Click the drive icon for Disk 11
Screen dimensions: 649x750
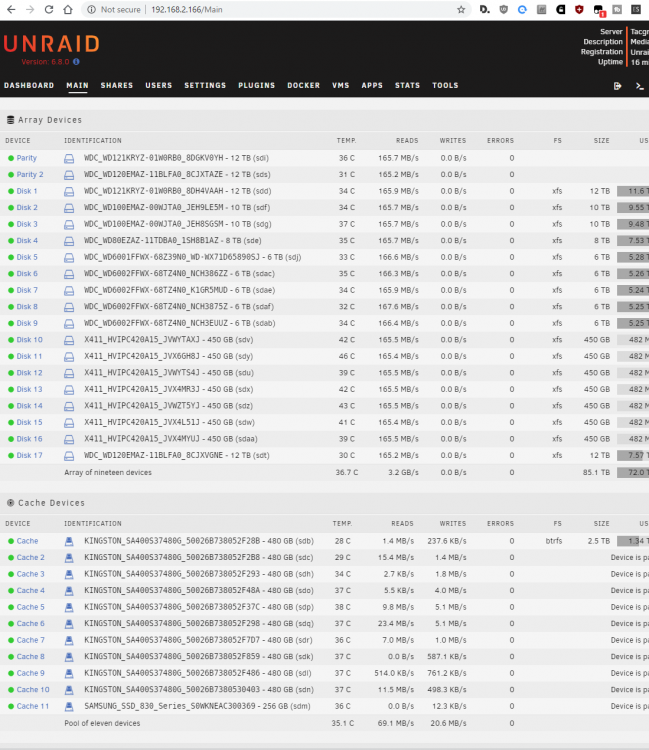click(x=69, y=356)
